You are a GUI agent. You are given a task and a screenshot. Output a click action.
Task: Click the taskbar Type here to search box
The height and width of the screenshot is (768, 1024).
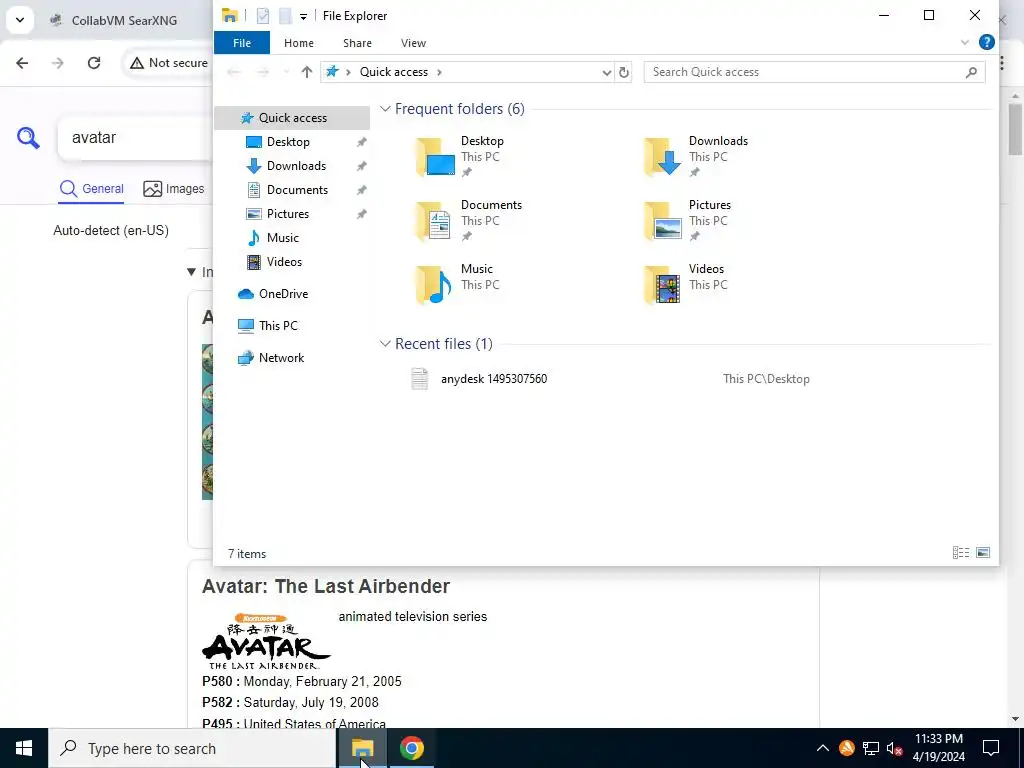pos(192,748)
